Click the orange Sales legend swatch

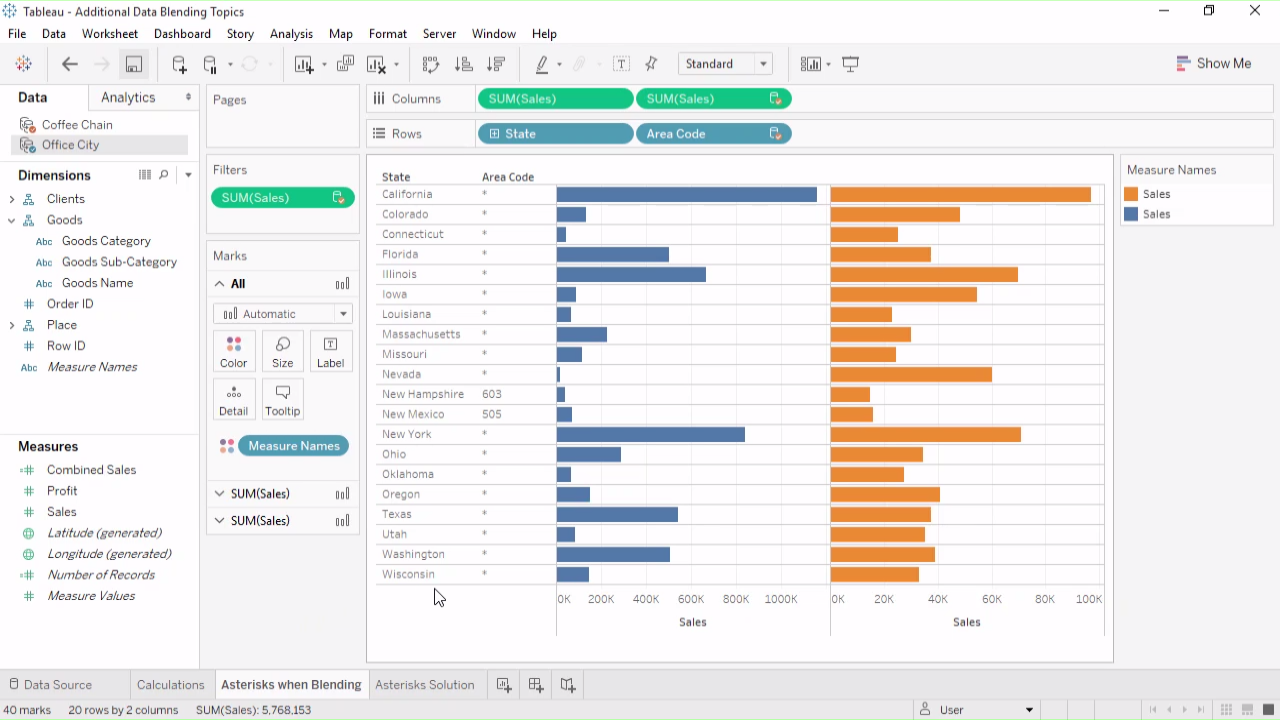(x=1131, y=194)
